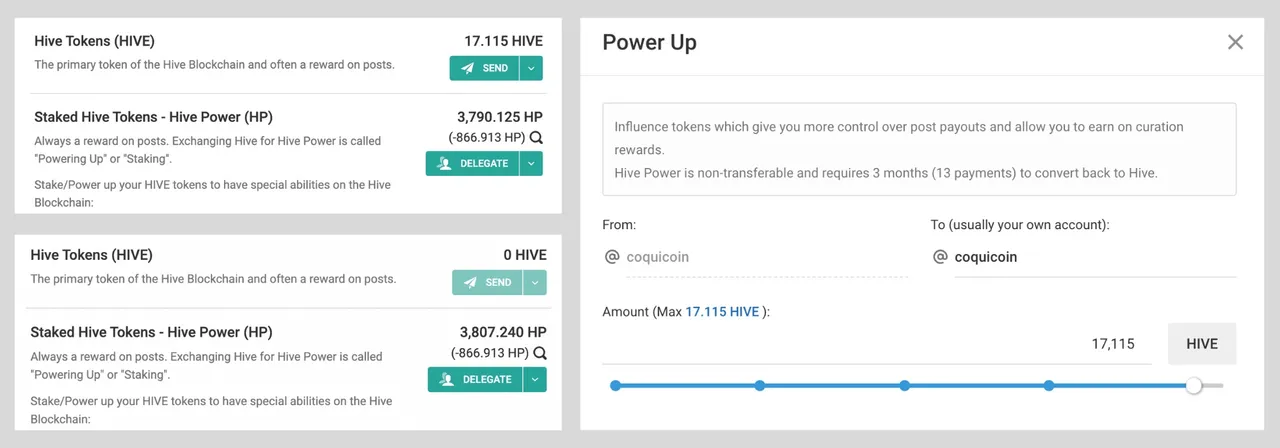Set slider to the fourth (75%) marker
Image resolution: width=1280 pixels, height=448 pixels.
point(1049,385)
